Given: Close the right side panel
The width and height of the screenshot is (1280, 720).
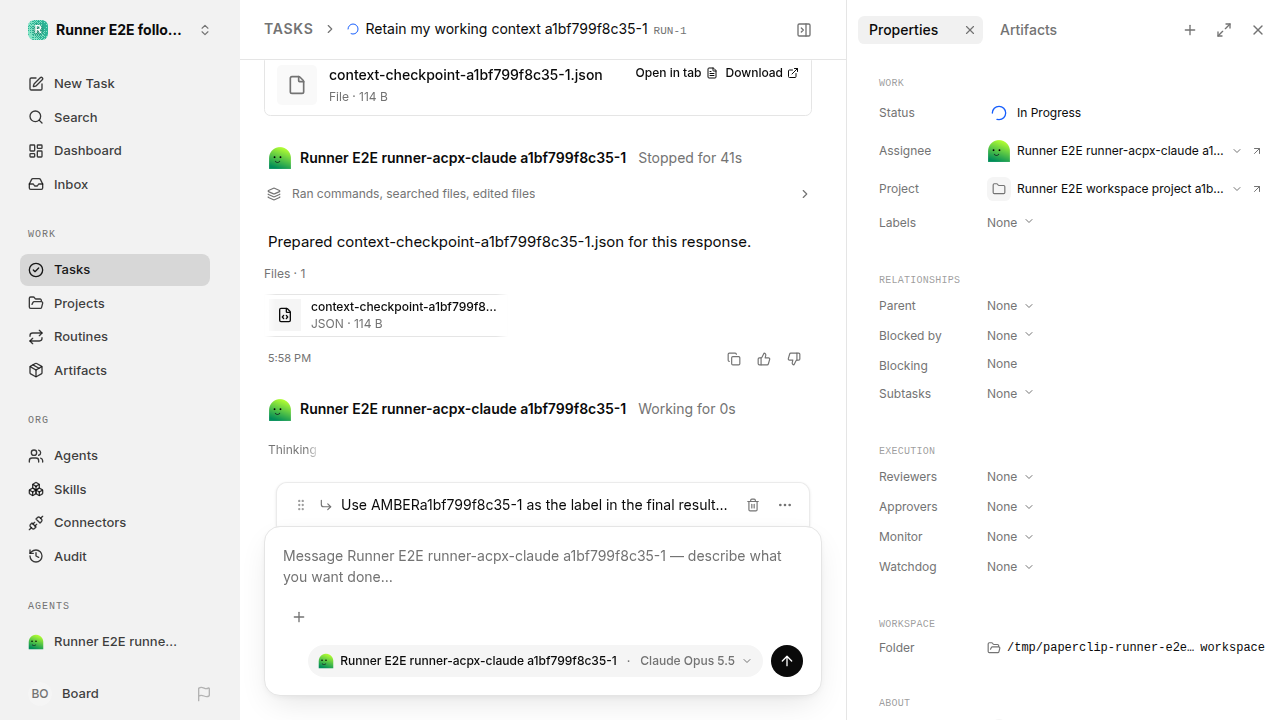Looking at the screenshot, I should click(x=1258, y=30).
